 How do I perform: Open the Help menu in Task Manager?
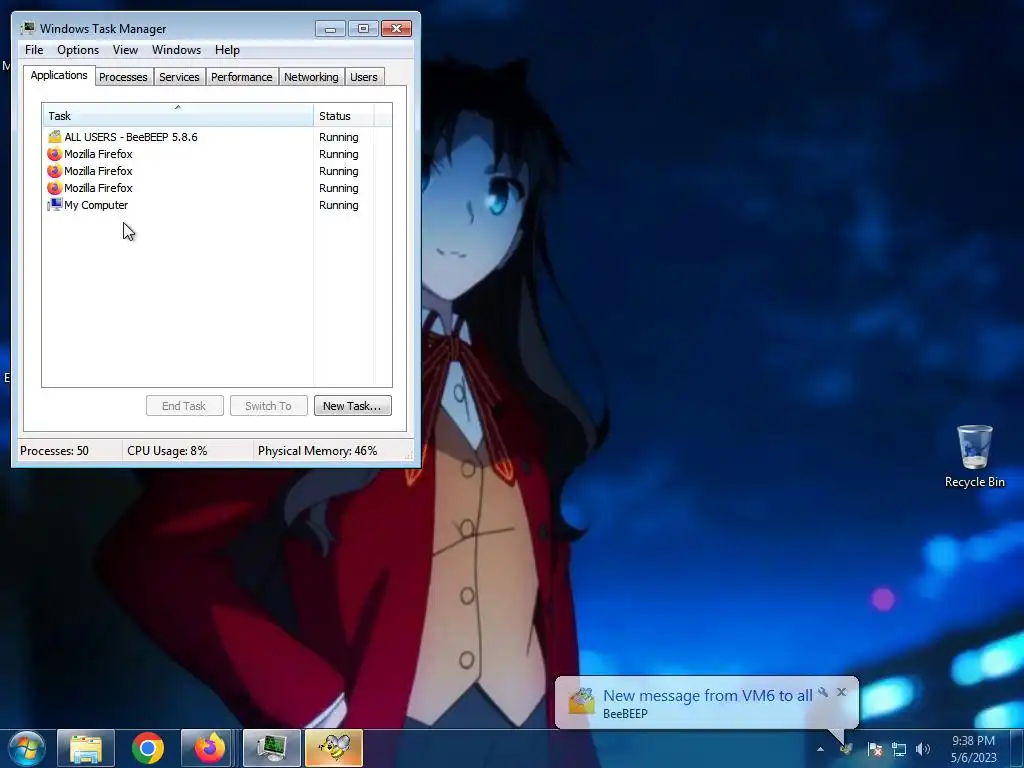tap(227, 50)
